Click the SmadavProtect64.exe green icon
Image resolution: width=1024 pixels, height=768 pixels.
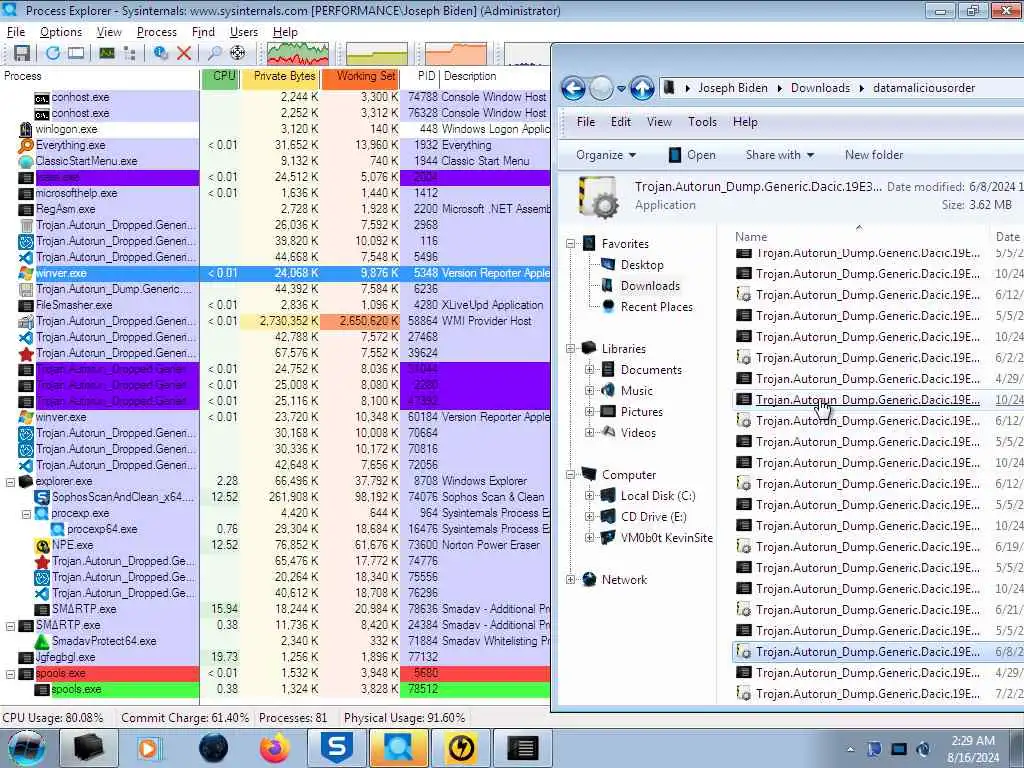click(x=42, y=641)
